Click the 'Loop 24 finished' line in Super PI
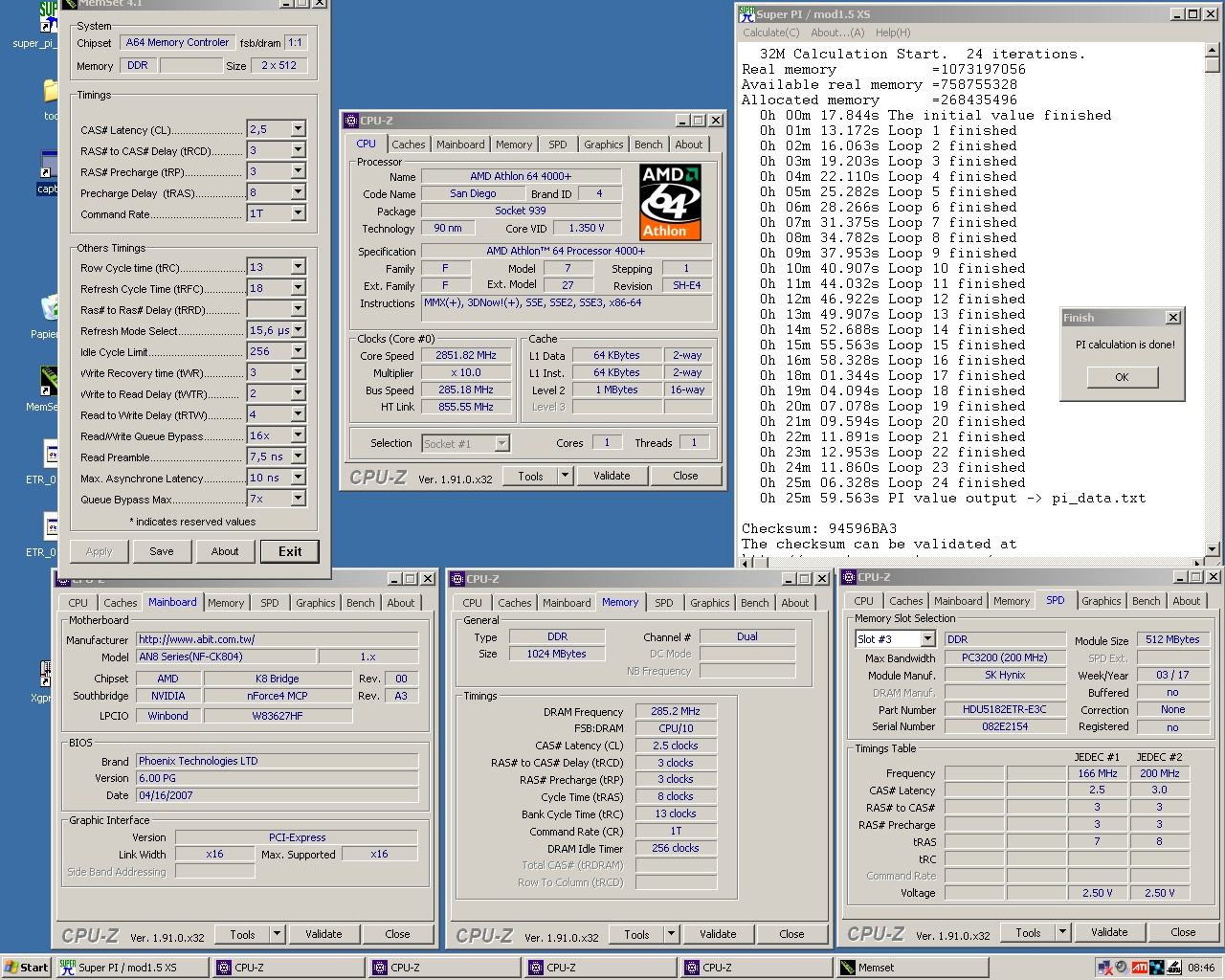1225x980 pixels. (893, 482)
